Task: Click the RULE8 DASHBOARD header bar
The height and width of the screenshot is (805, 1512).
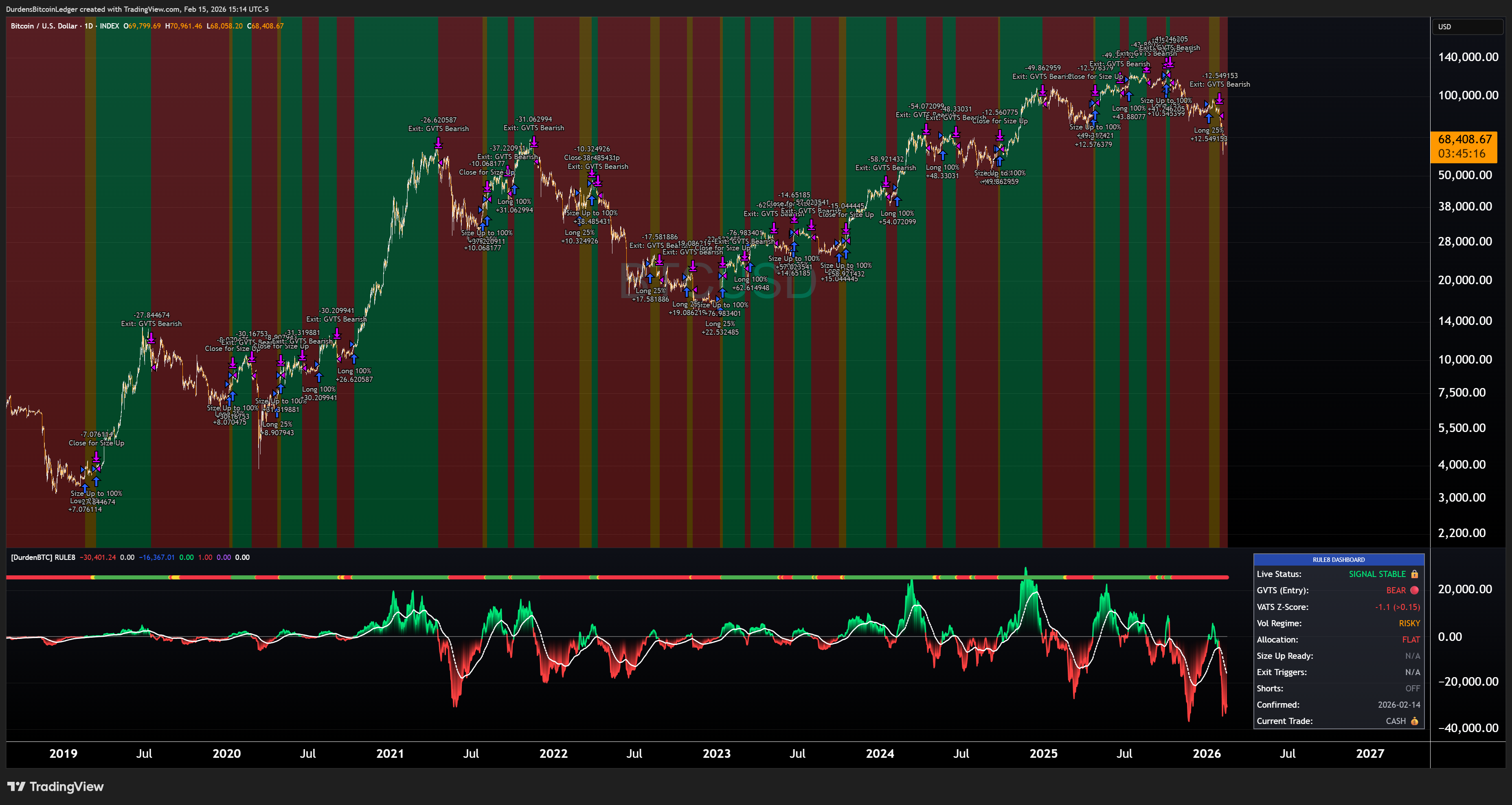Action: [1338, 559]
